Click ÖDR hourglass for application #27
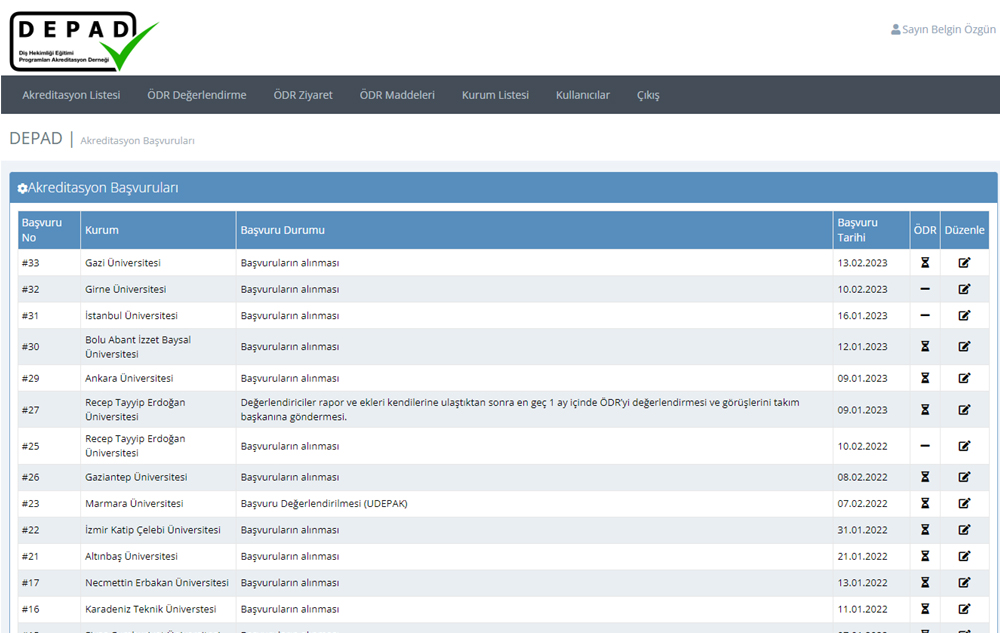1000x633 pixels. click(925, 410)
